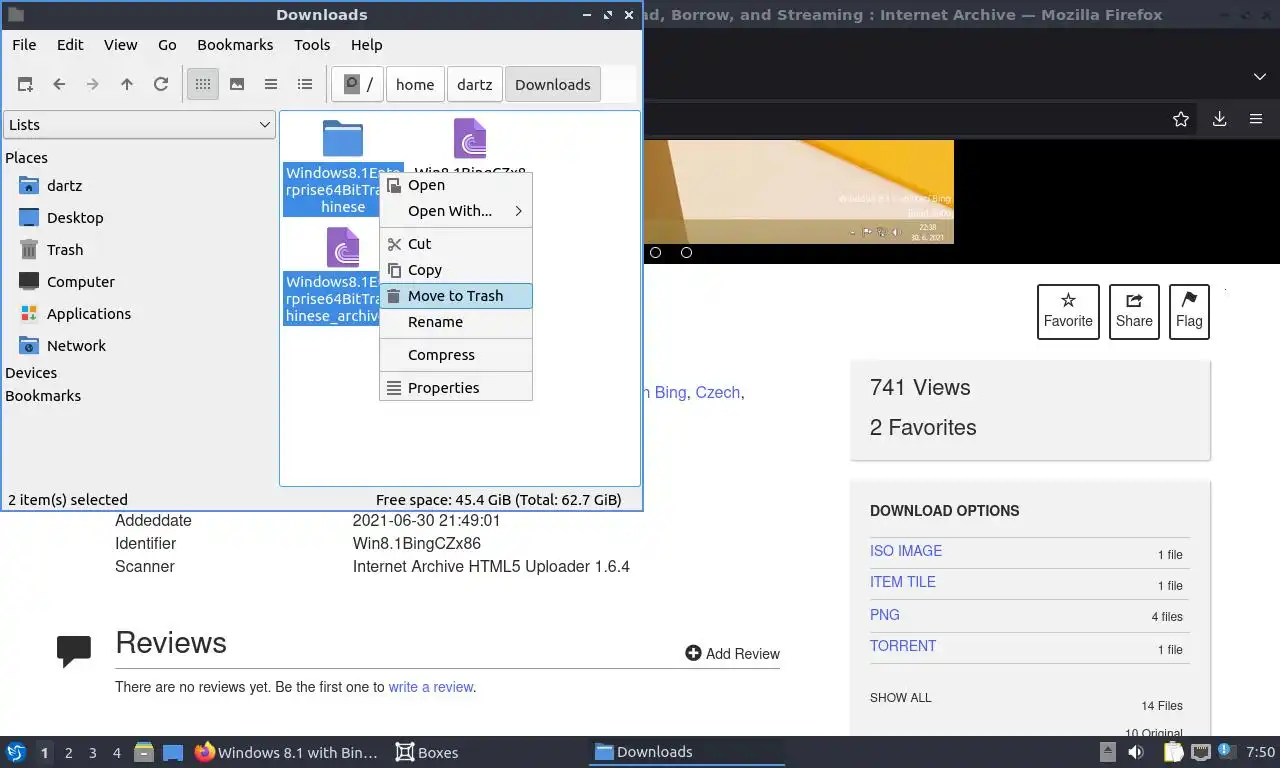Open Desktop in Places sidebar
1280x768 pixels.
coord(75,218)
